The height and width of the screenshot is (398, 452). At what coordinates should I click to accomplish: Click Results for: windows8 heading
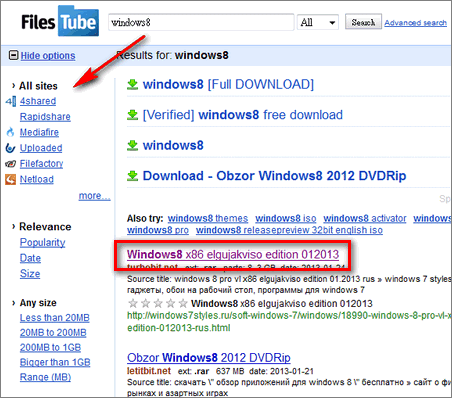172,55
